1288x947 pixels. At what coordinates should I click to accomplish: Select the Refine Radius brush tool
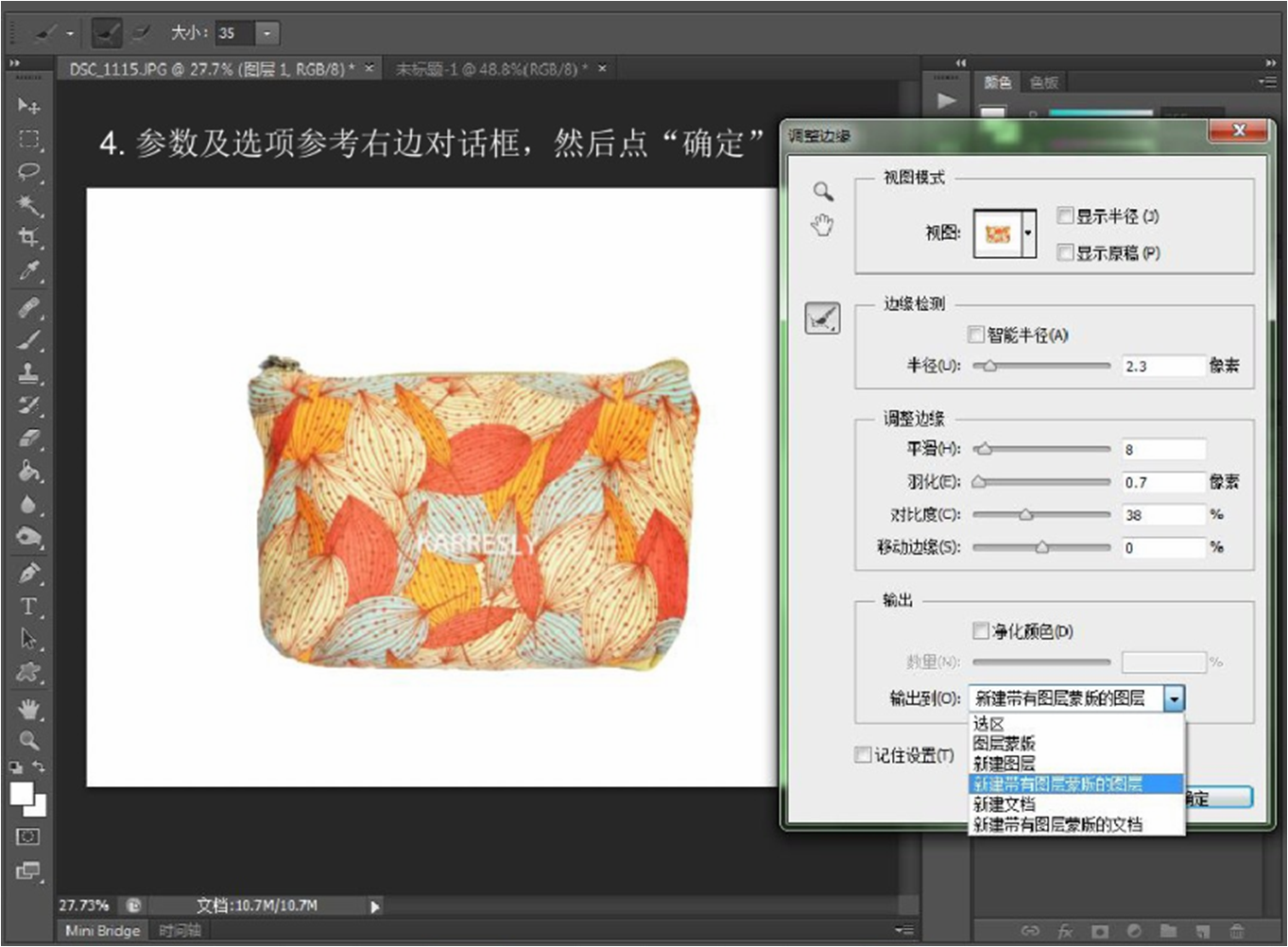pos(822,319)
